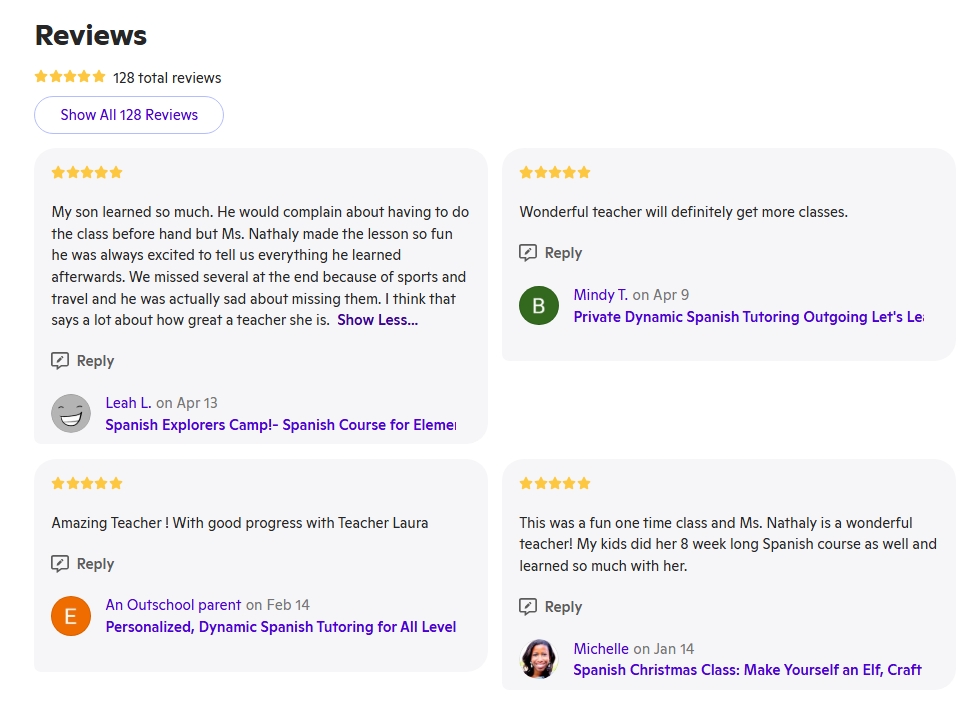Viewport: 969px width, 713px height.
Task: Click the reply icon under Leah's review
Action: [x=60, y=361]
